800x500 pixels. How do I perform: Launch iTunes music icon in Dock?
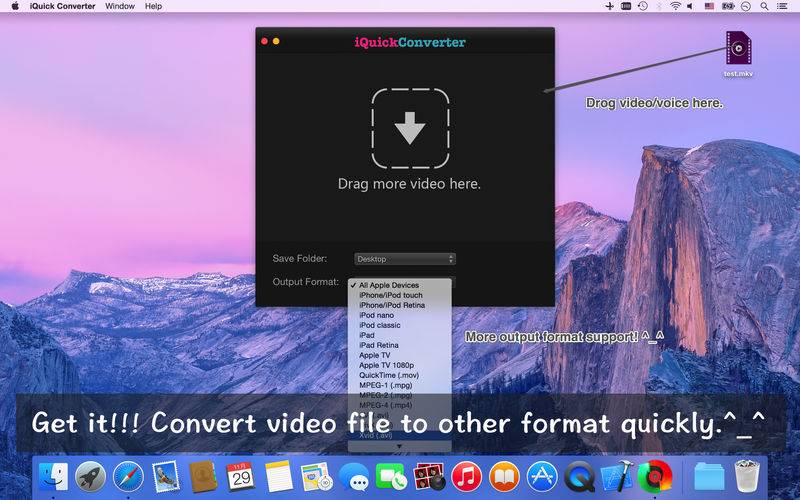pos(466,477)
